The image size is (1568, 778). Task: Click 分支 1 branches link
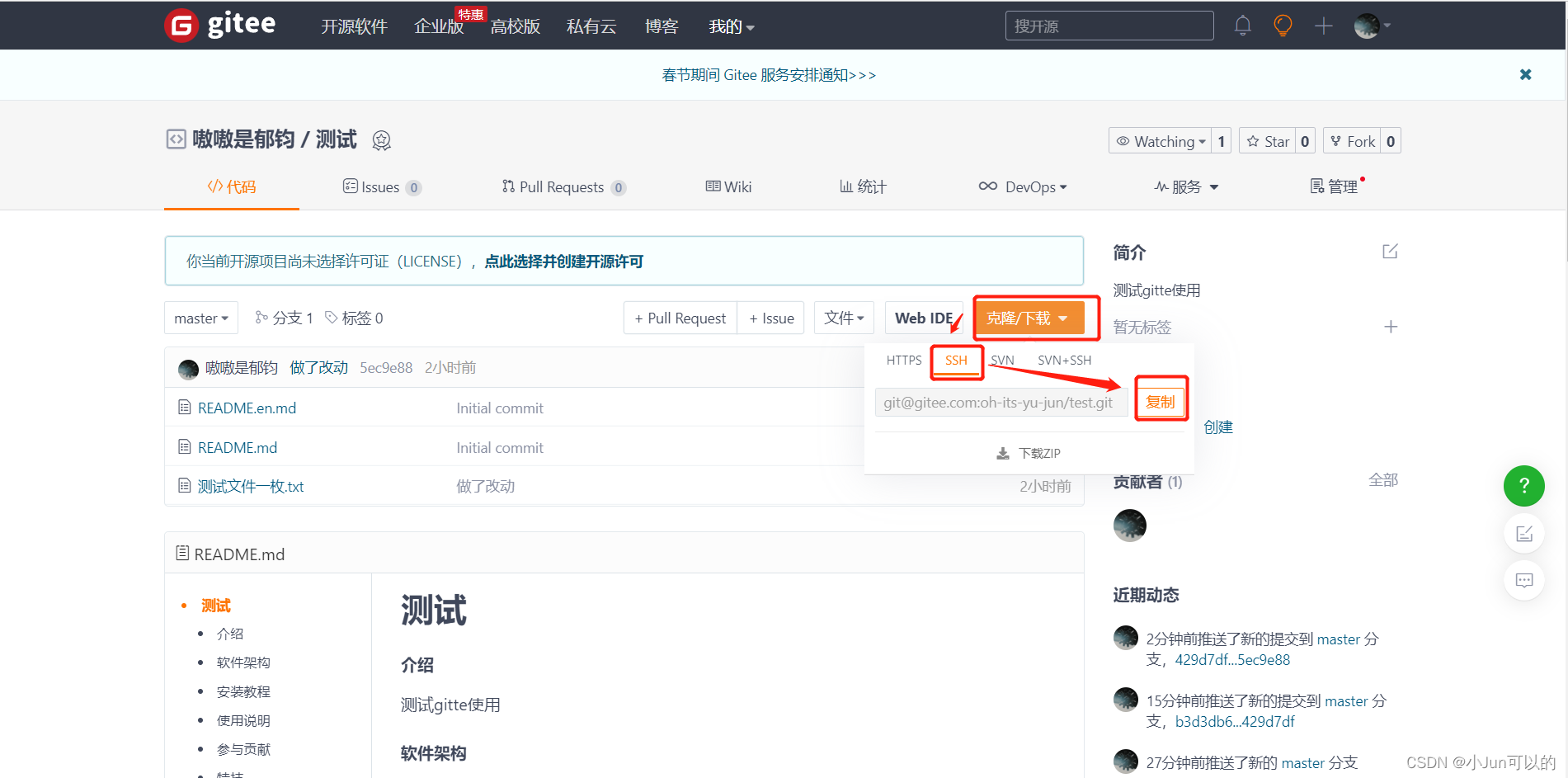[x=284, y=318]
